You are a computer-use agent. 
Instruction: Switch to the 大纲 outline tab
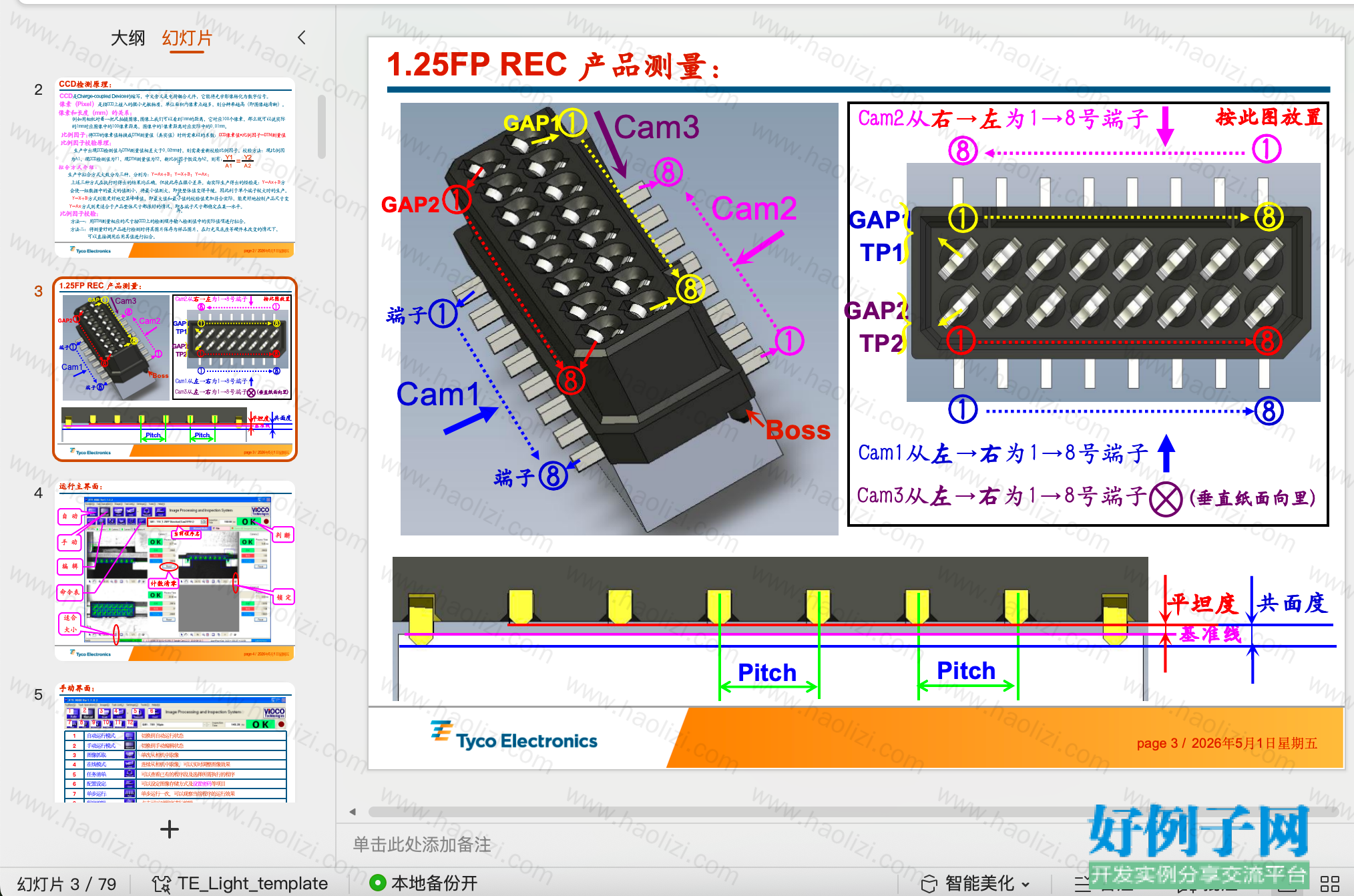(128, 38)
